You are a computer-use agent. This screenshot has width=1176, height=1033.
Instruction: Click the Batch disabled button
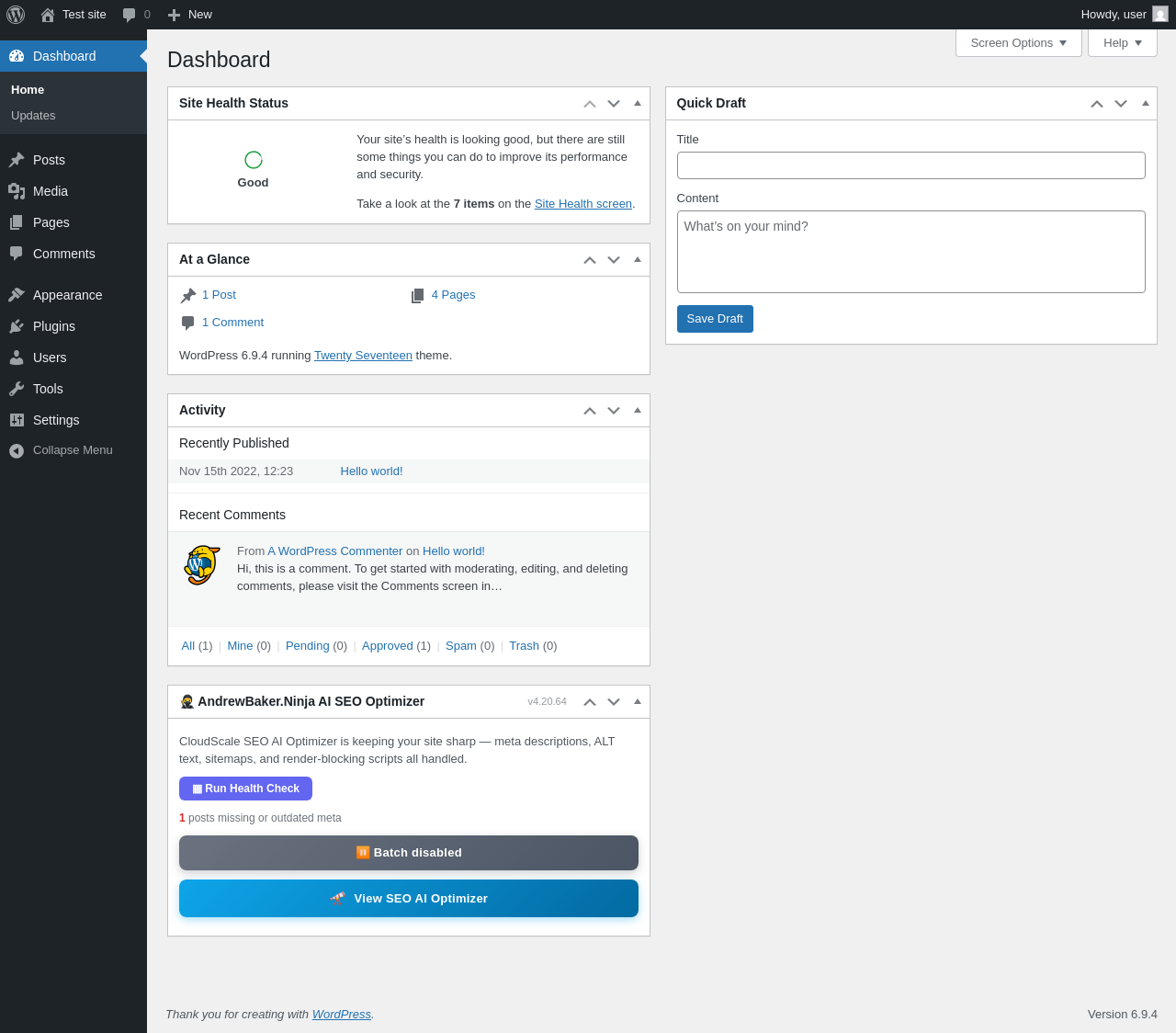[409, 853]
